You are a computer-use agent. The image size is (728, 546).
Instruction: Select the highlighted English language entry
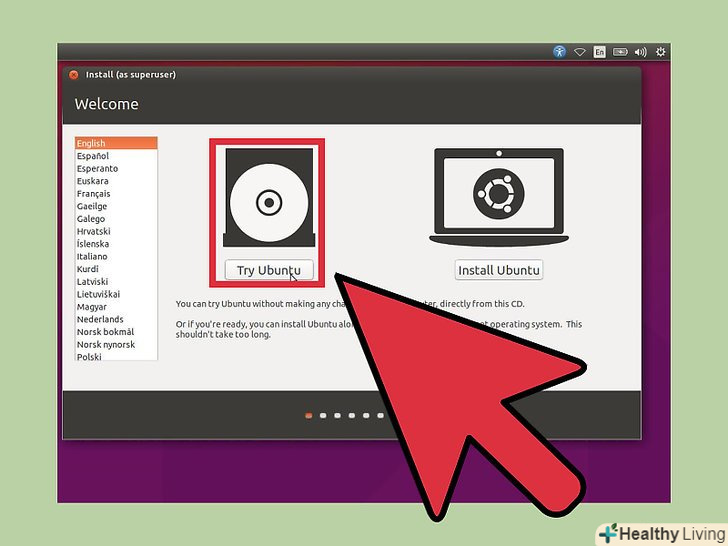click(91, 144)
